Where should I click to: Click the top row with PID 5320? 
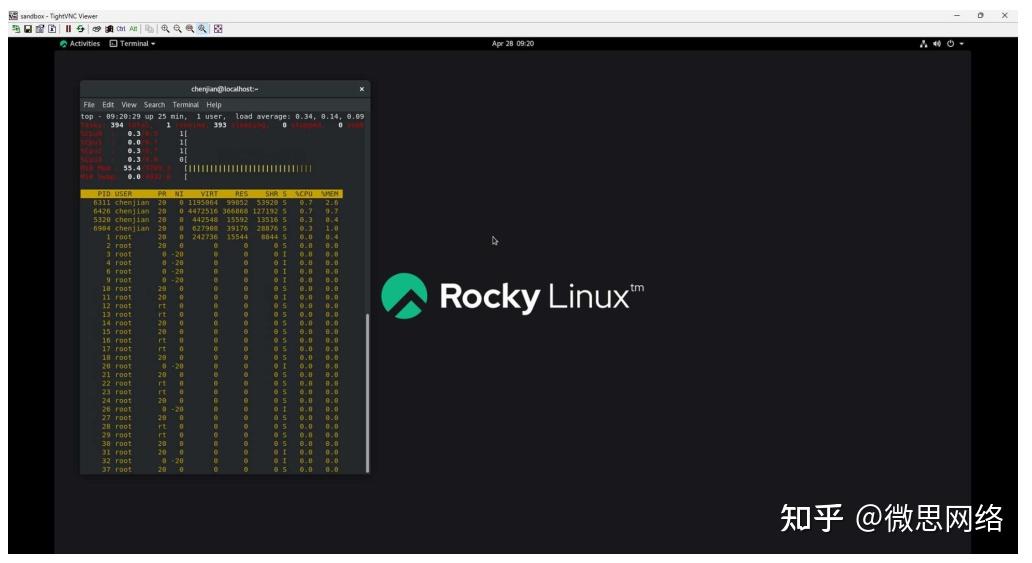pyautogui.click(x=211, y=220)
